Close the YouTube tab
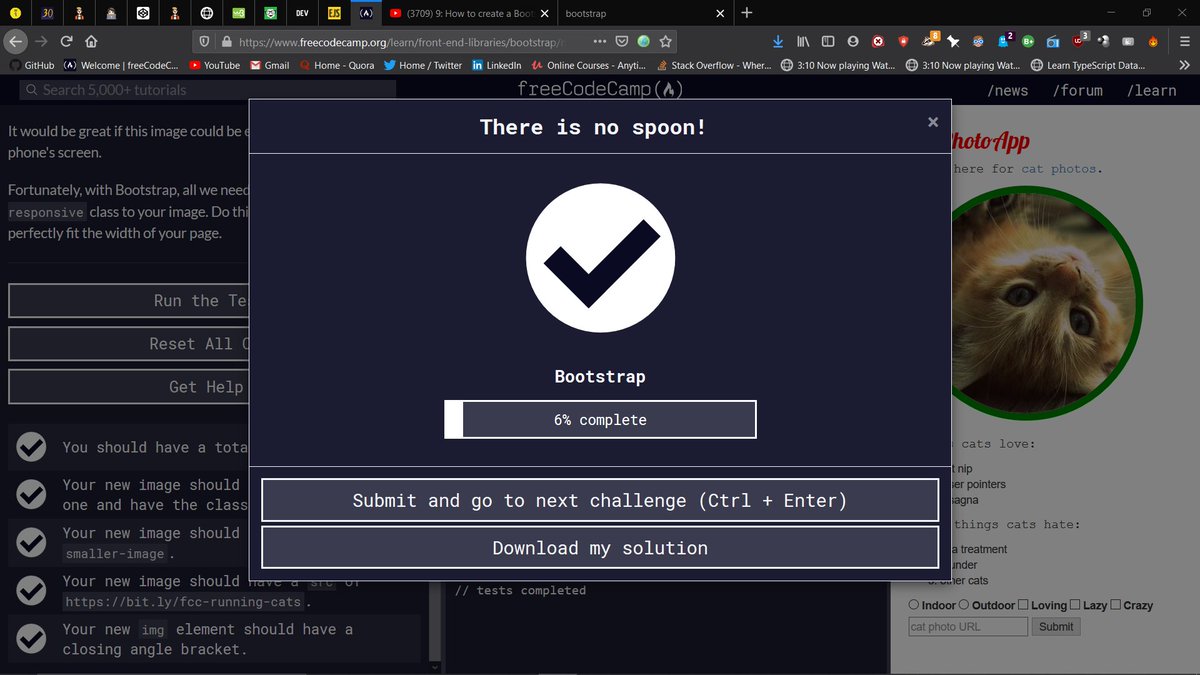 [544, 14]
